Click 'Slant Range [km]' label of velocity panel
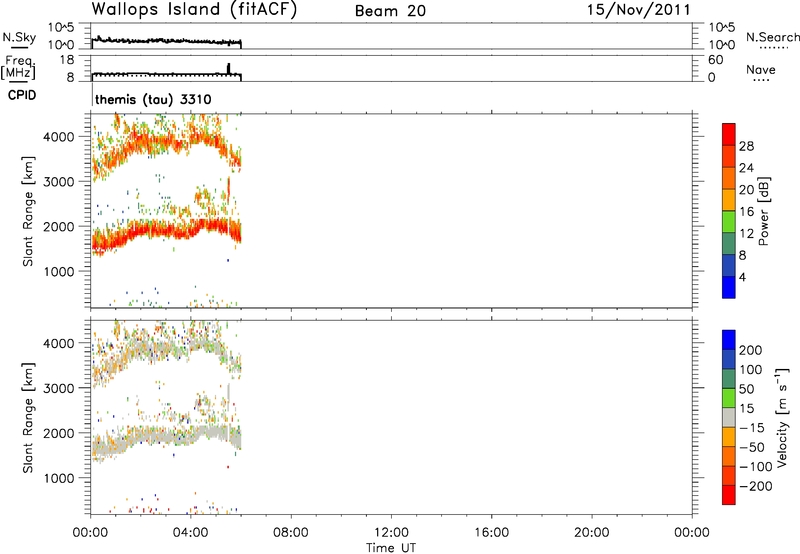This screenshot has width=800, height=554. click(x=28, y=418)
